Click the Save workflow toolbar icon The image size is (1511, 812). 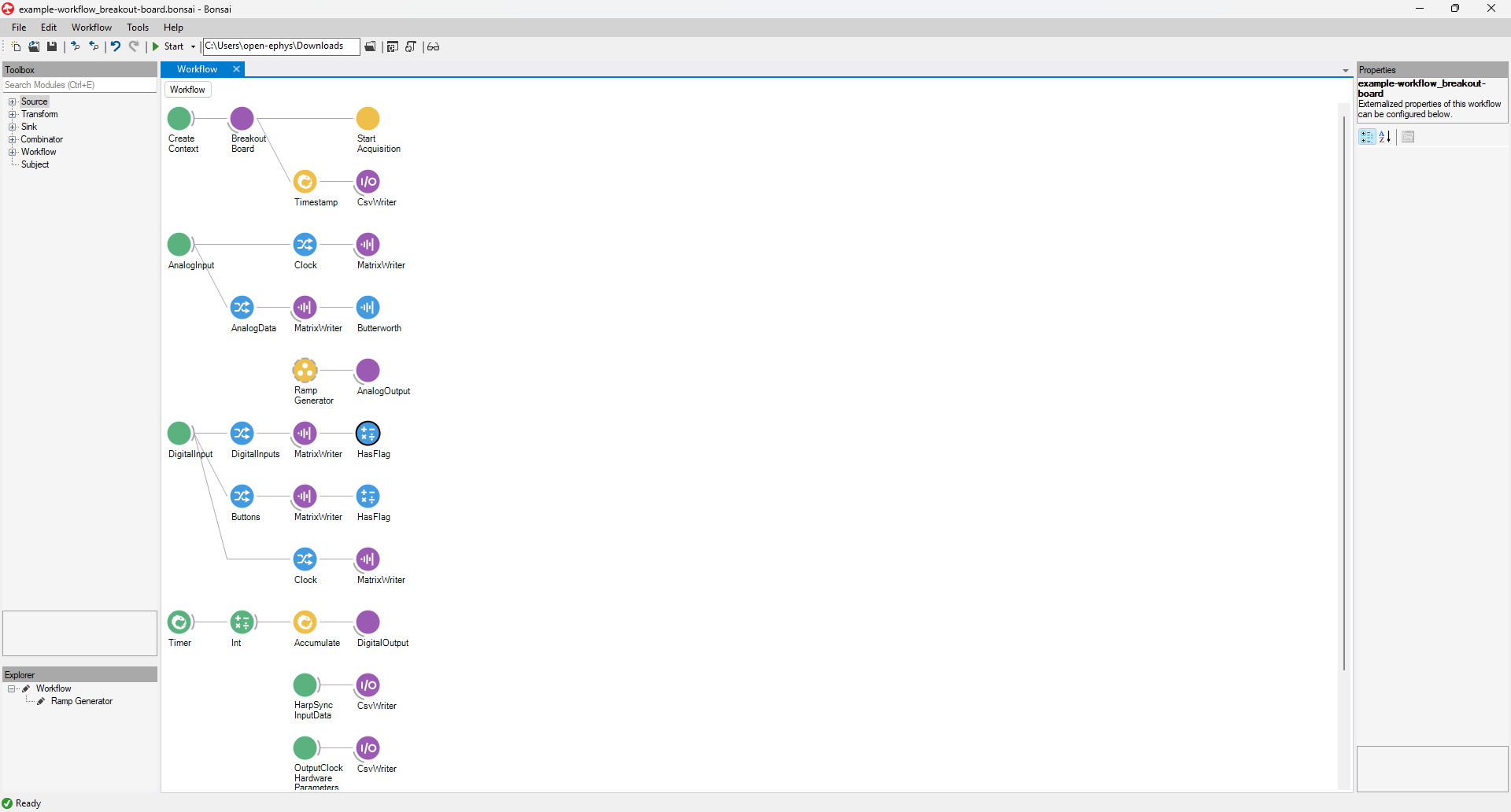pyautogui.click(x=51, y=46)
